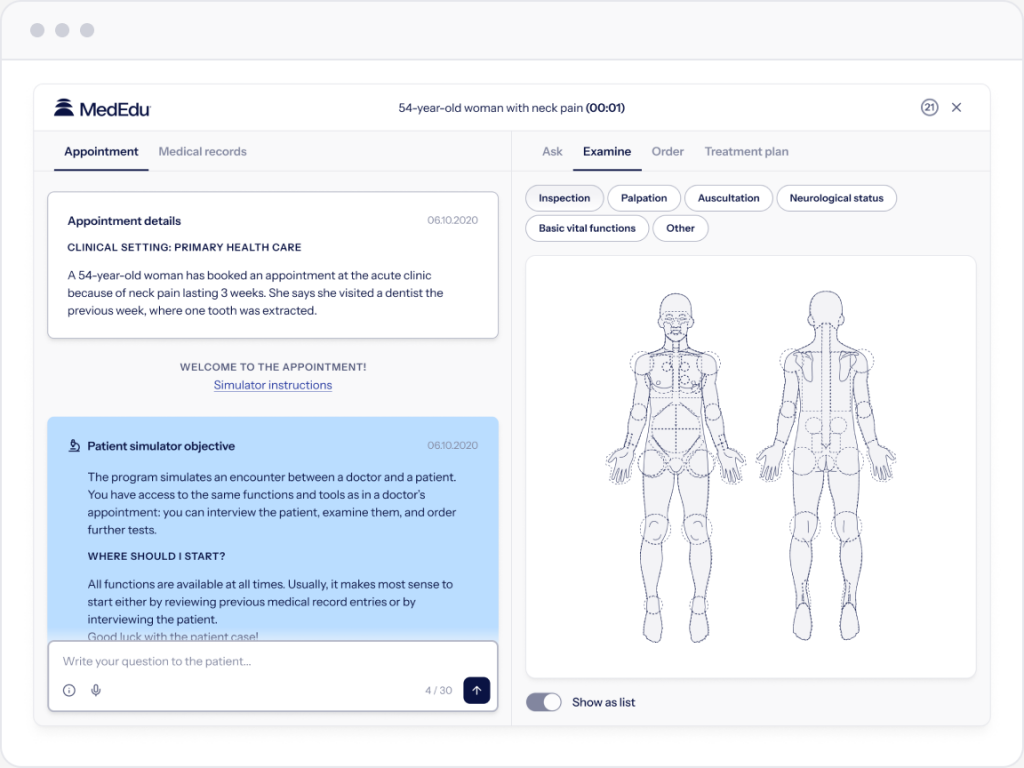This screenshot has height=768, width=1024.
Task: Open the counter badge showing 21
Action: [929, 108]
